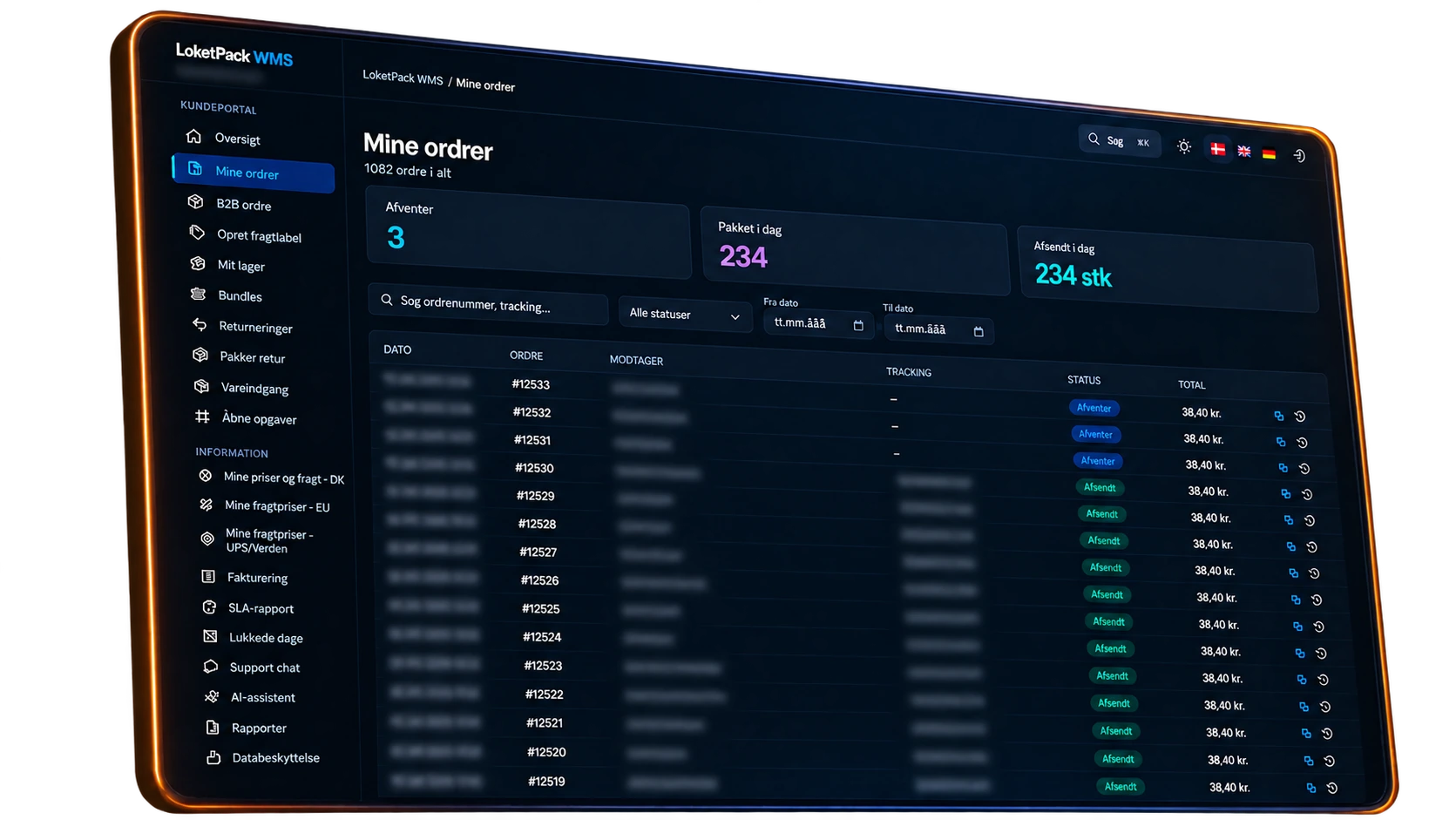This screenshot has width=1456, height=820.
Task: Click the Databeskyttelse icon
Action: 213,757
